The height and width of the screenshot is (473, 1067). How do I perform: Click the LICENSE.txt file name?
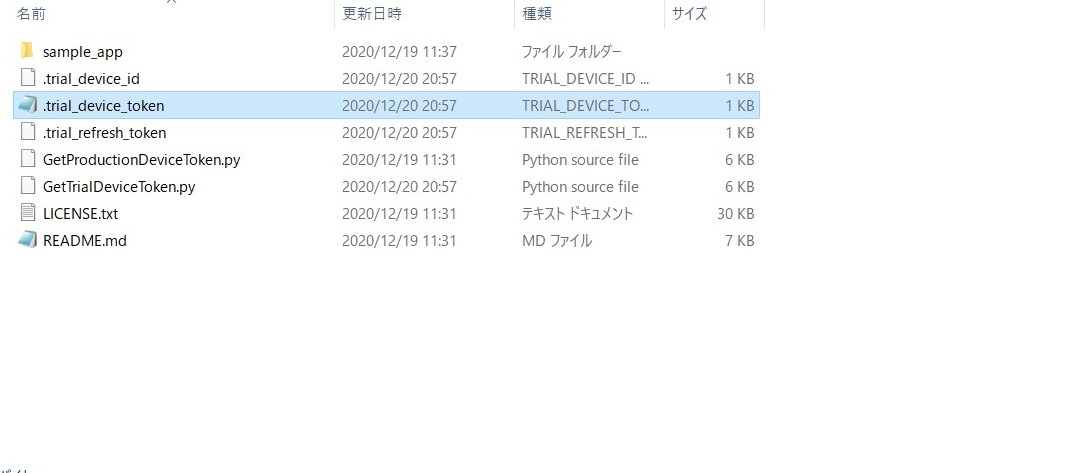tap(80, 214)
